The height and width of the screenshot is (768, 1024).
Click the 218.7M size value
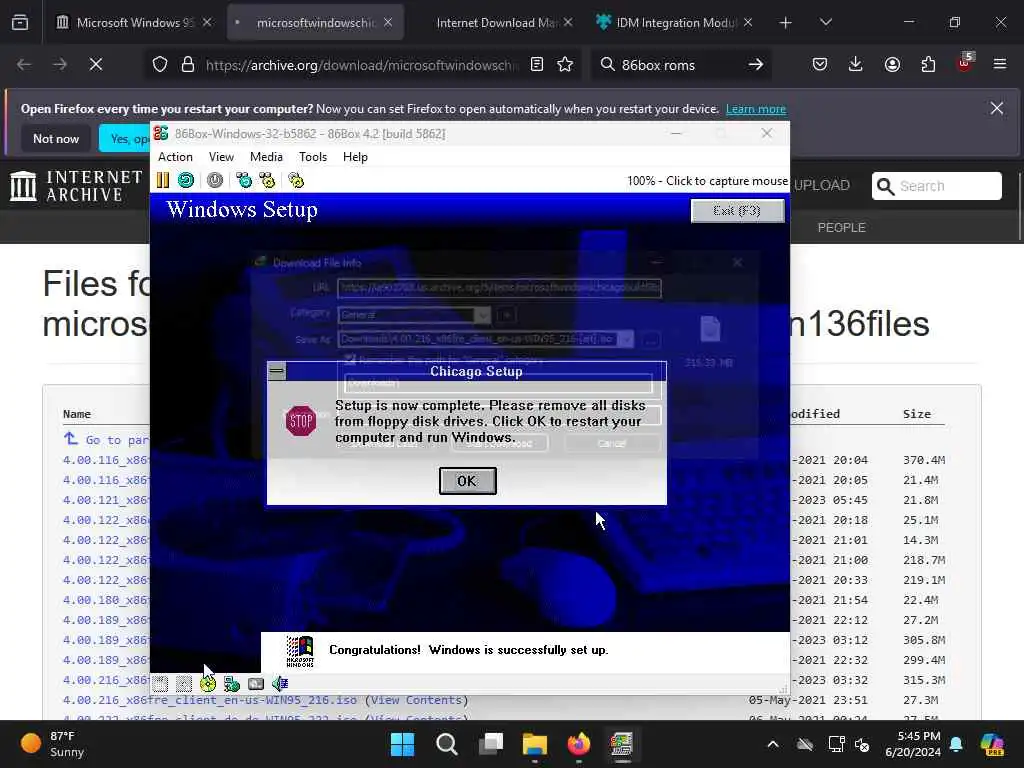point(924,560)
